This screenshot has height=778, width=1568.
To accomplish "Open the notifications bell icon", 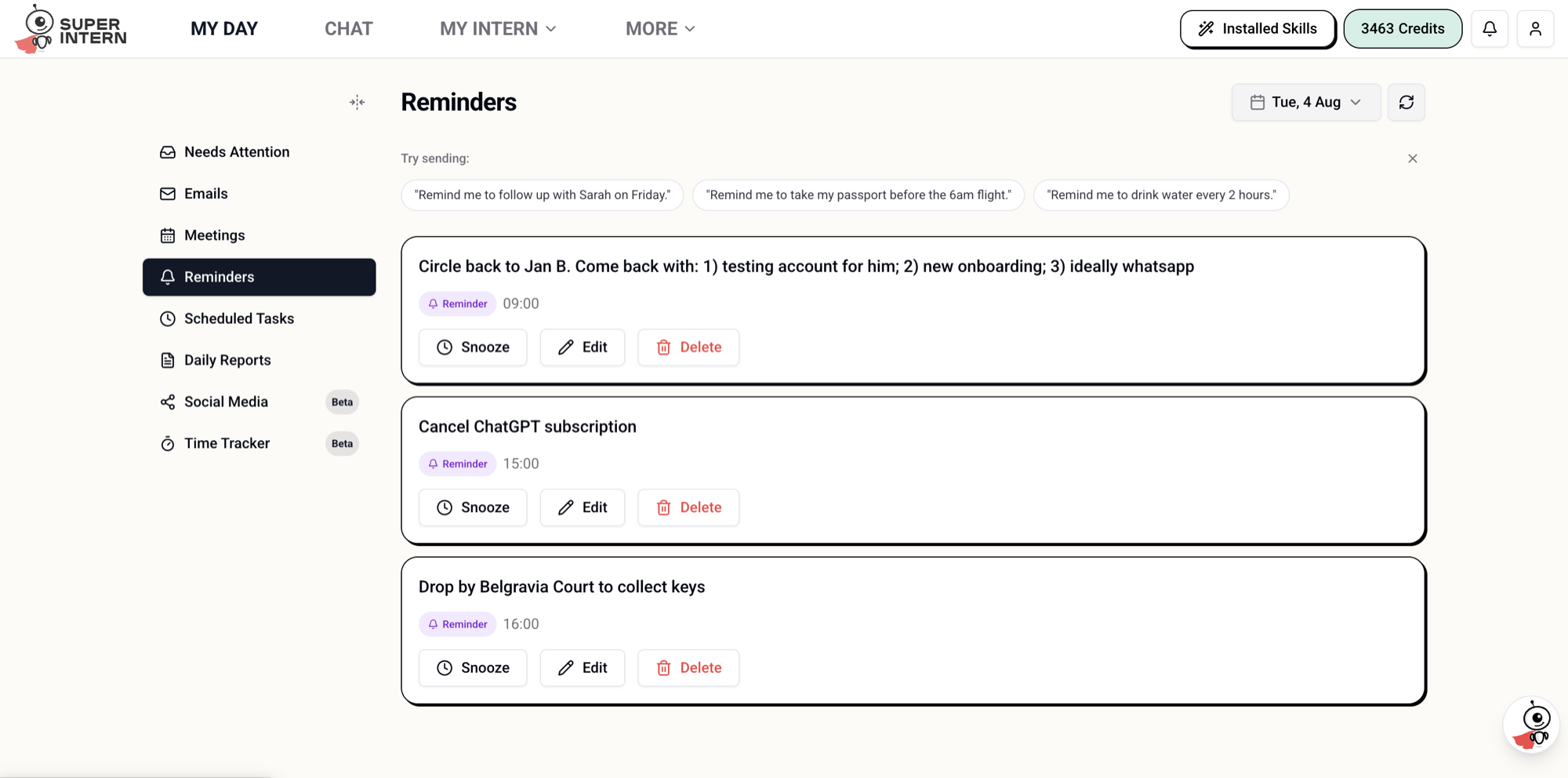I will point(1490,29).
